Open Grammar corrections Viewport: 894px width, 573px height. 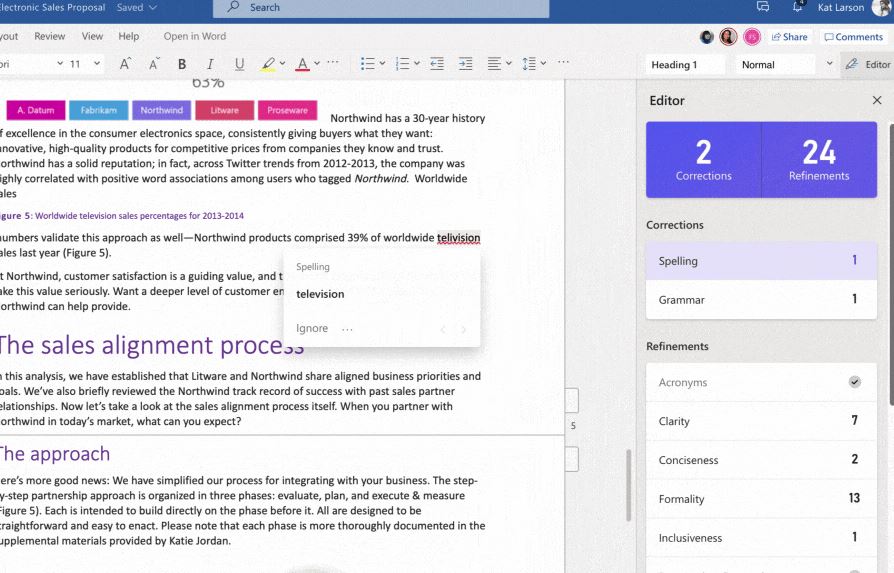click(761, 299)
